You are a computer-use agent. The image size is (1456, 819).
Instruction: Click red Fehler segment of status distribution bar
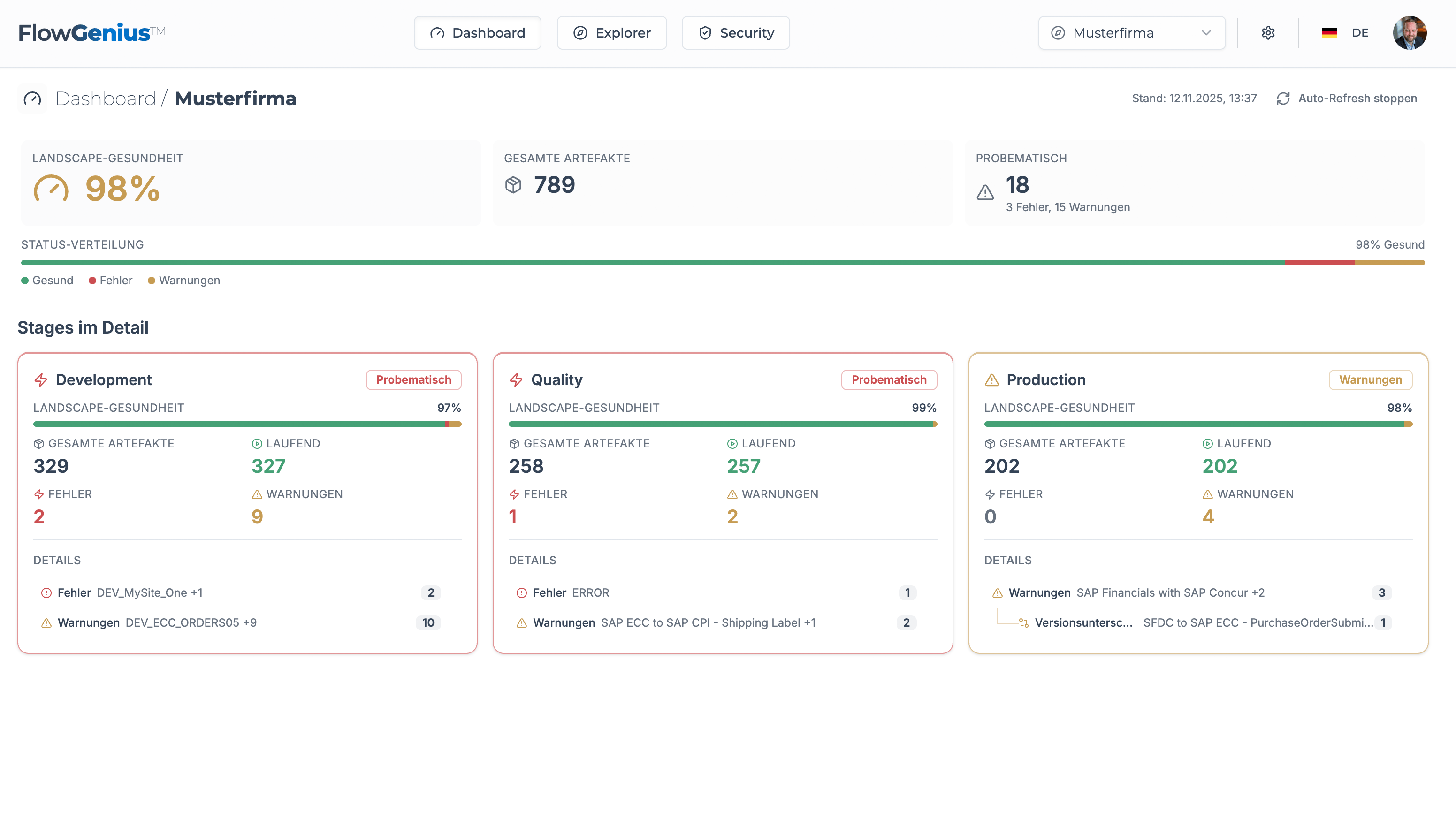1319,263
